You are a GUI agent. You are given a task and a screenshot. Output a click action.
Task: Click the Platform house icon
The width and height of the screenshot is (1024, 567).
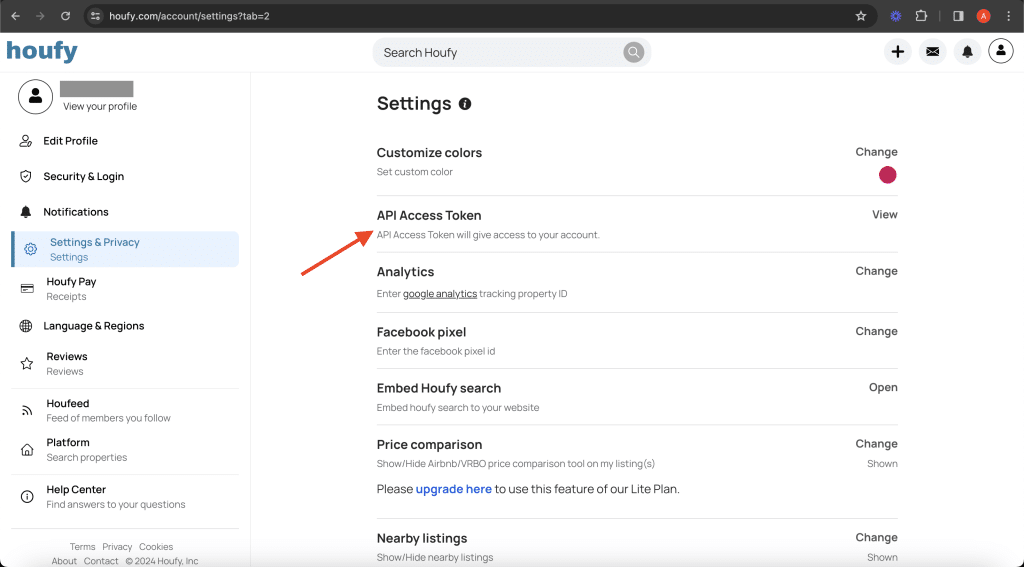coord(27,449)
